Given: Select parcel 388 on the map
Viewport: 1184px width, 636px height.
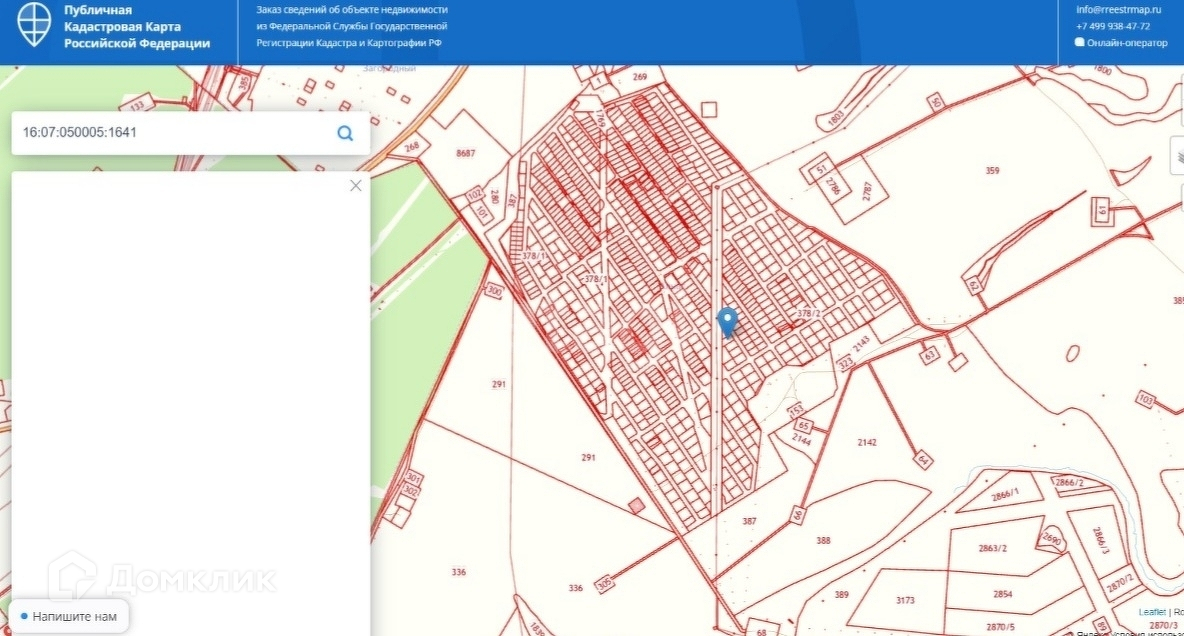Looking at the screenshot, I should point(823,541).
